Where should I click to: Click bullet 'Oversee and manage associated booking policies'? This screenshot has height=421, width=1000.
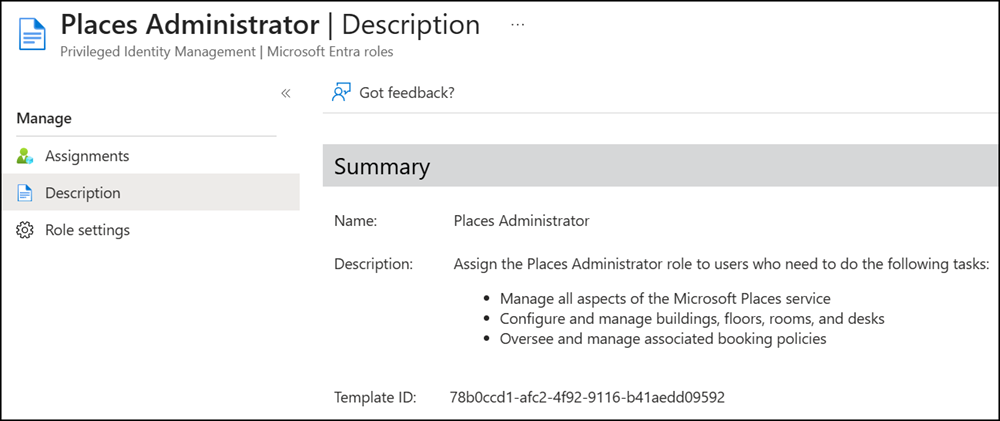coord(663,339)
